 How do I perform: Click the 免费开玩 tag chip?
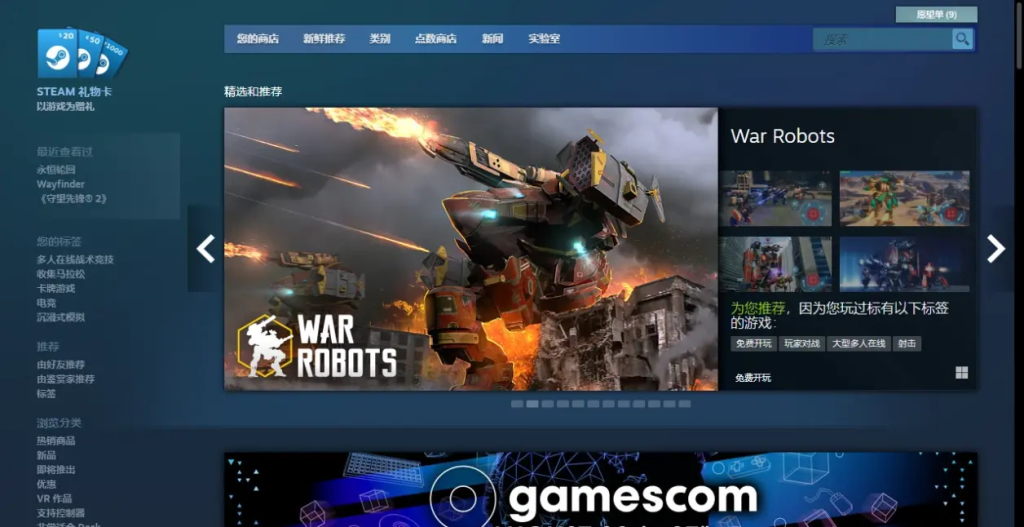click(x=753, y=343)
